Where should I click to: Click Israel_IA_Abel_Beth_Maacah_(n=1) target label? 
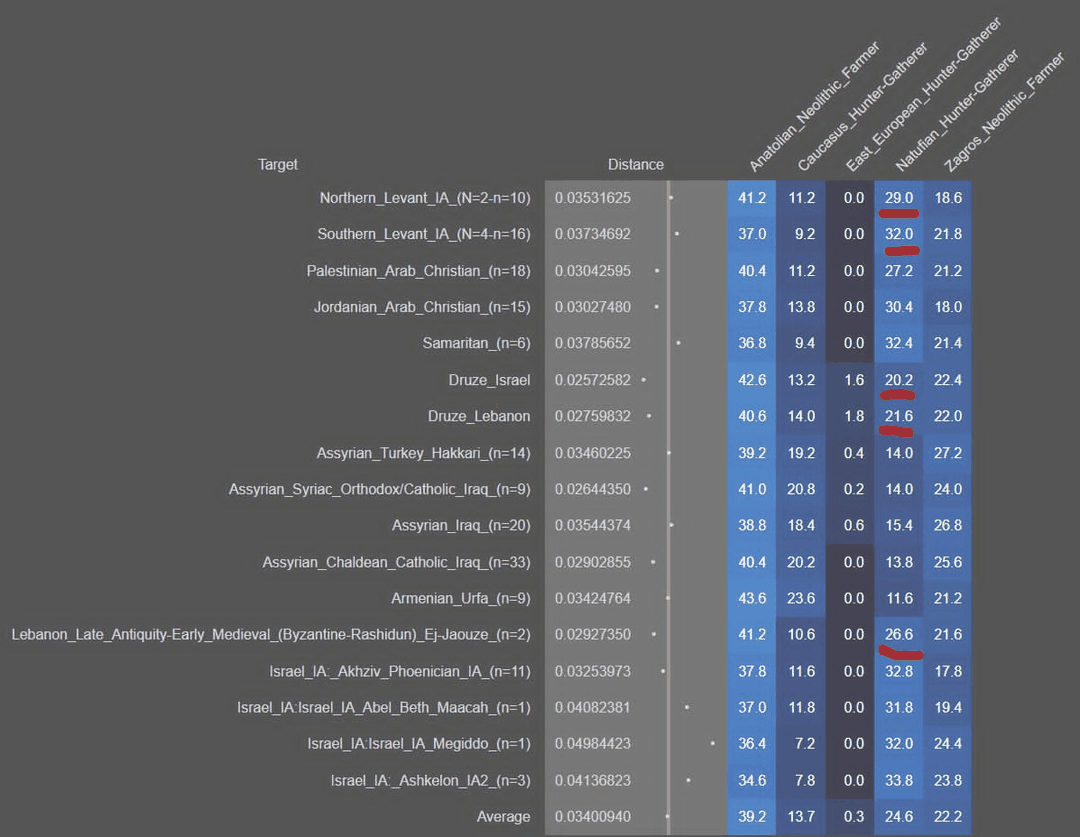(384, 707)
